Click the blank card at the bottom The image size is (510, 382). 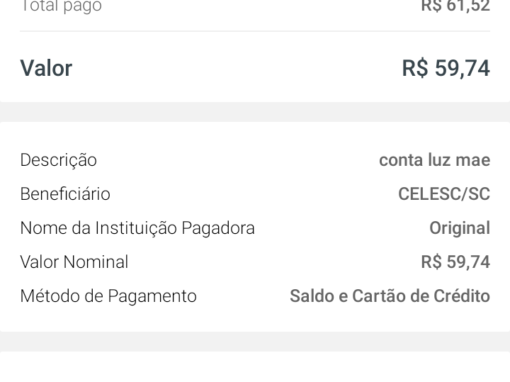coord(255,367)
